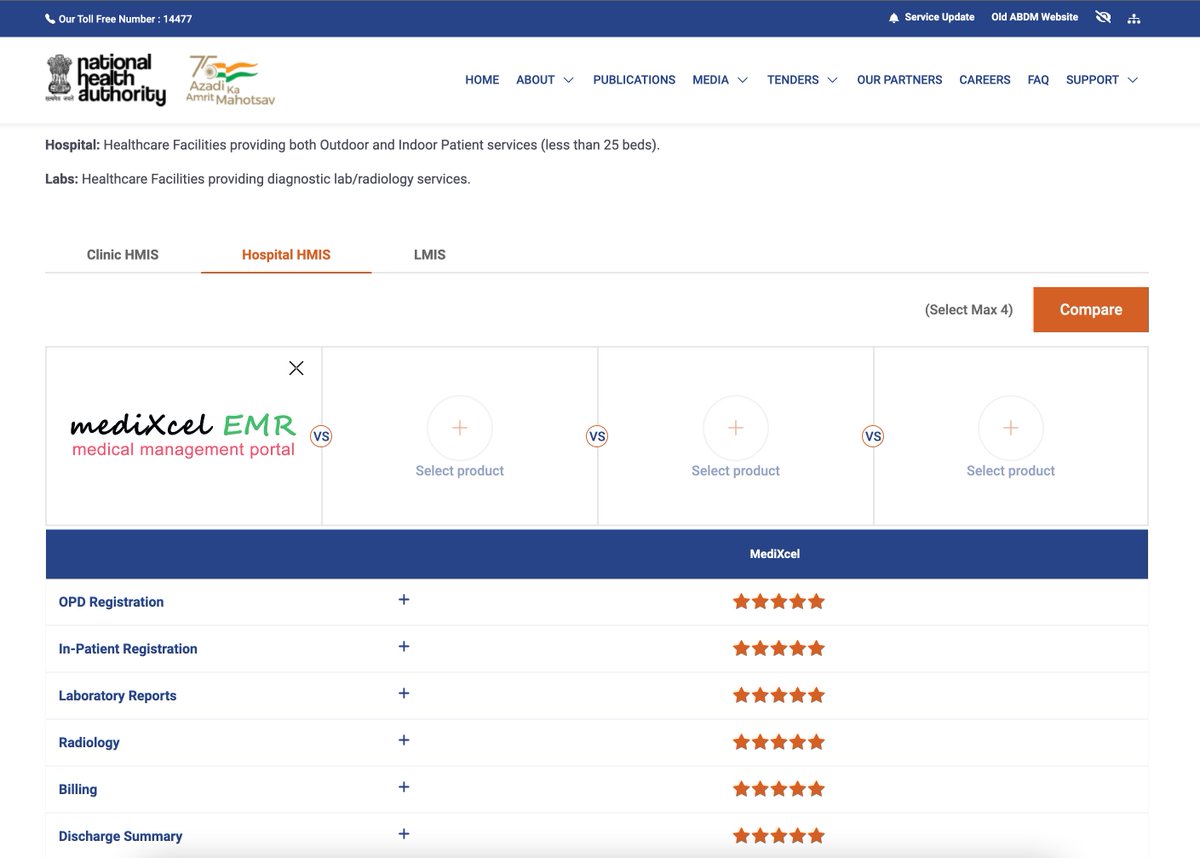Click plus circle in third product slot
1200x858 pixels.
point(736,428)
